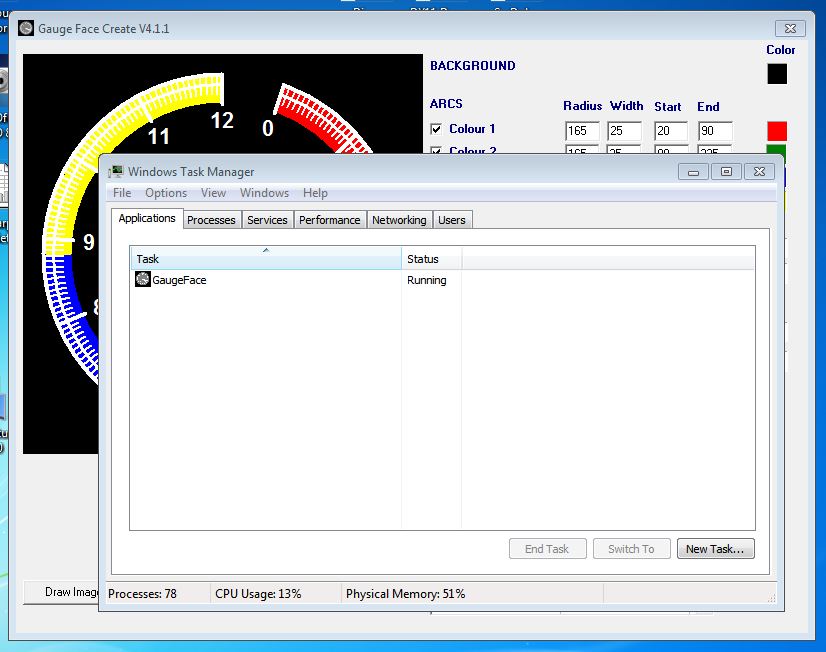826x652 pixels.
Task: Close the Gauge Face Create window
Action: [x=790, y=28]
